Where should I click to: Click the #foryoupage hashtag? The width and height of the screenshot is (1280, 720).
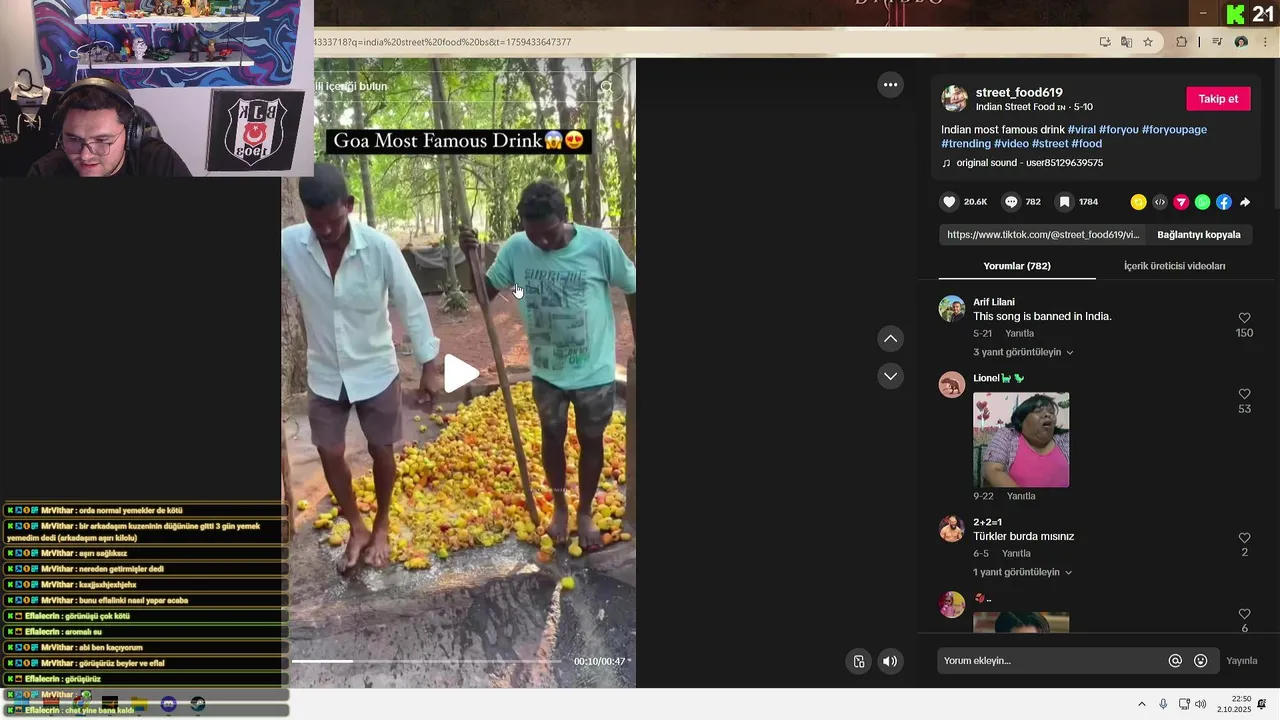tap(1174, 130)
